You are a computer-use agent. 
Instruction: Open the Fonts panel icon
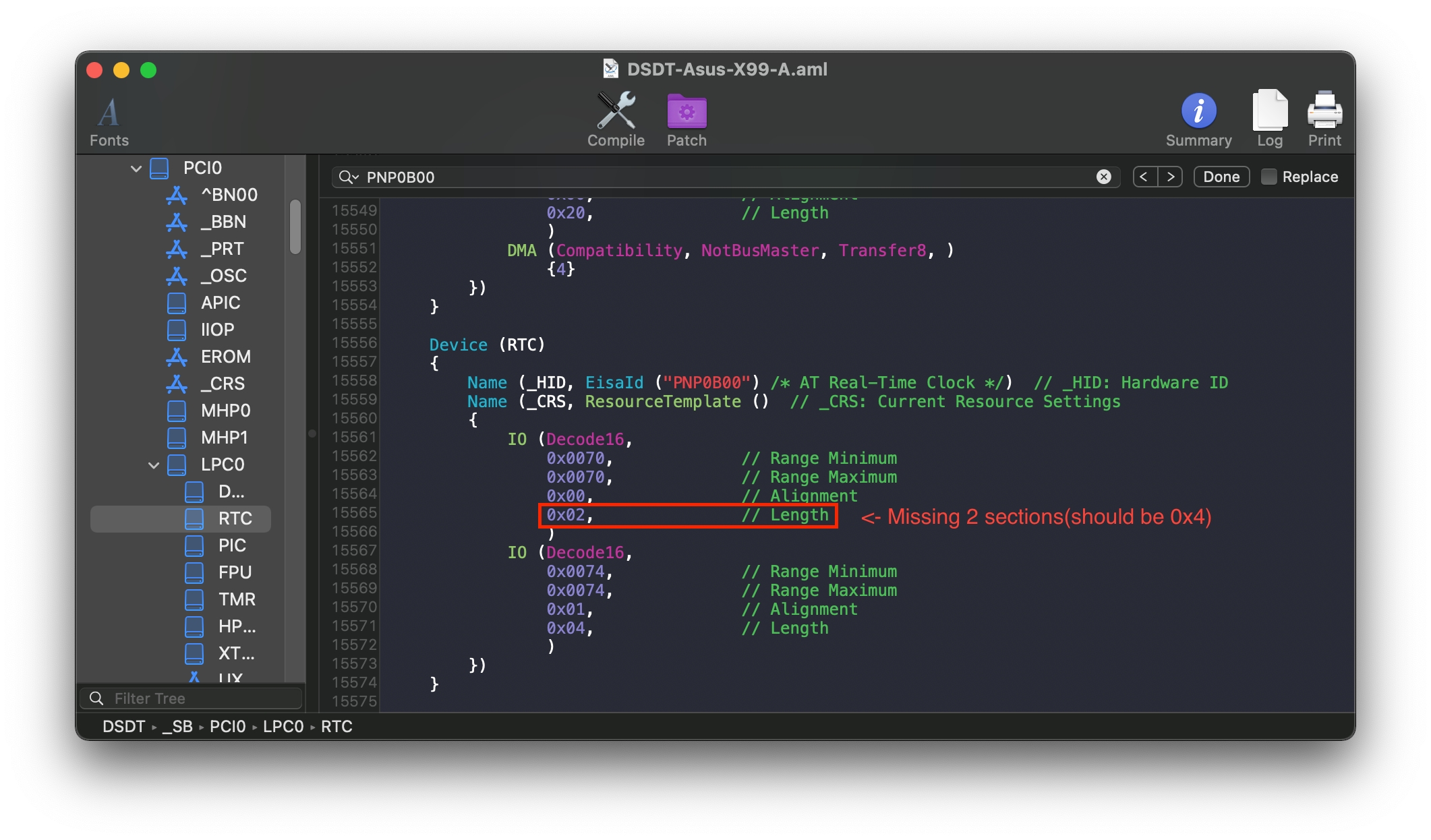tap(109, 113)
